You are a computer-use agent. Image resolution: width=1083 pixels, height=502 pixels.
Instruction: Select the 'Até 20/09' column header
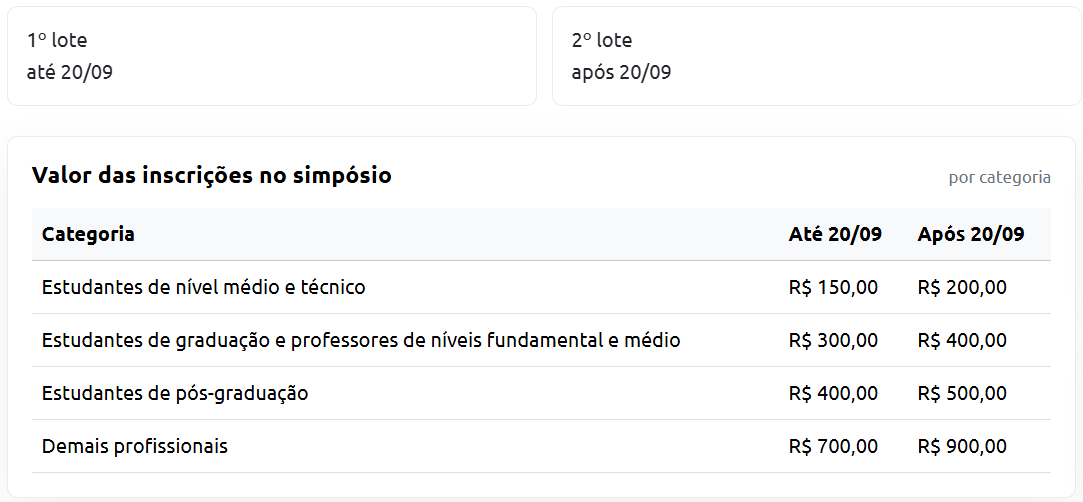[835, 235]
